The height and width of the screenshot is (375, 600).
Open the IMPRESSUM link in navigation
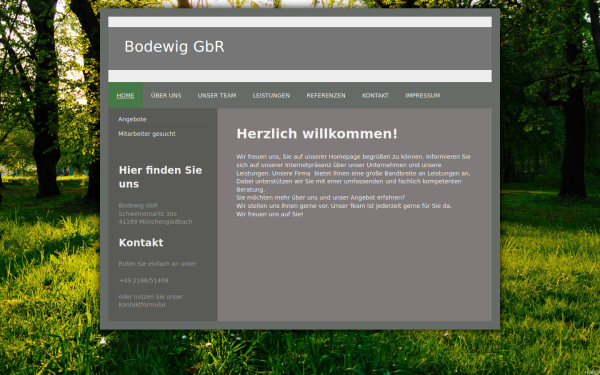422,95
